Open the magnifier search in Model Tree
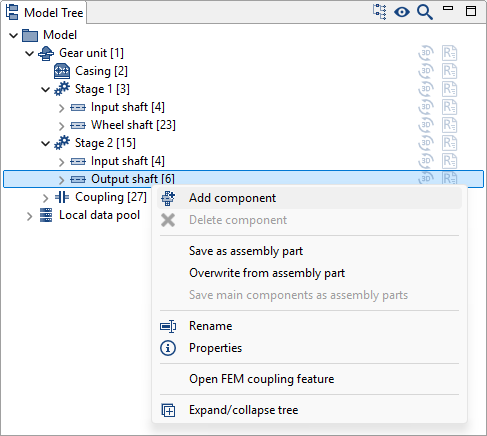 425,12
